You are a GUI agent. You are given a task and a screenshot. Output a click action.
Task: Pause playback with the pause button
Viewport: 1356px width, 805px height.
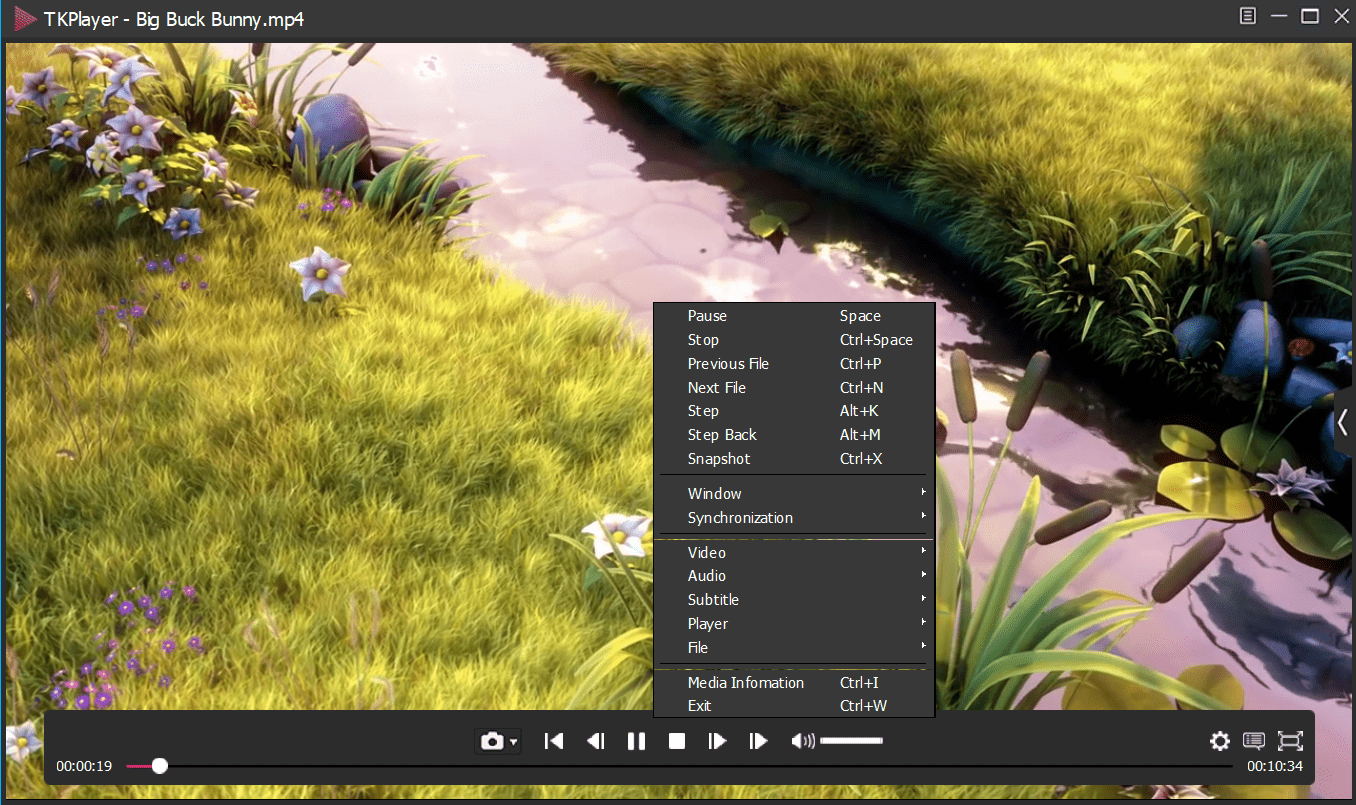click(636, 741)
